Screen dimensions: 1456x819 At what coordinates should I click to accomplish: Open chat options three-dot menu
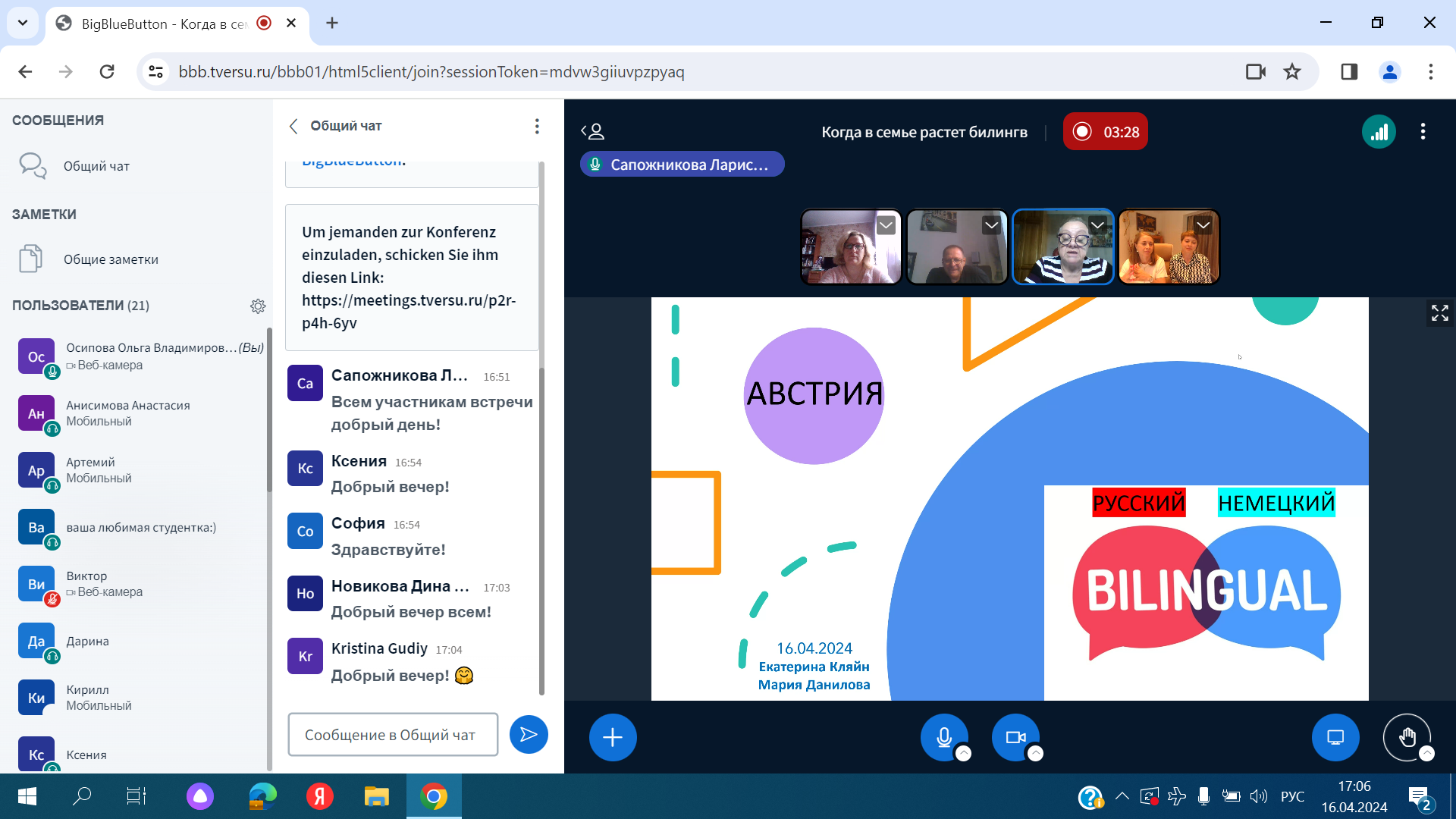[537, 126]
